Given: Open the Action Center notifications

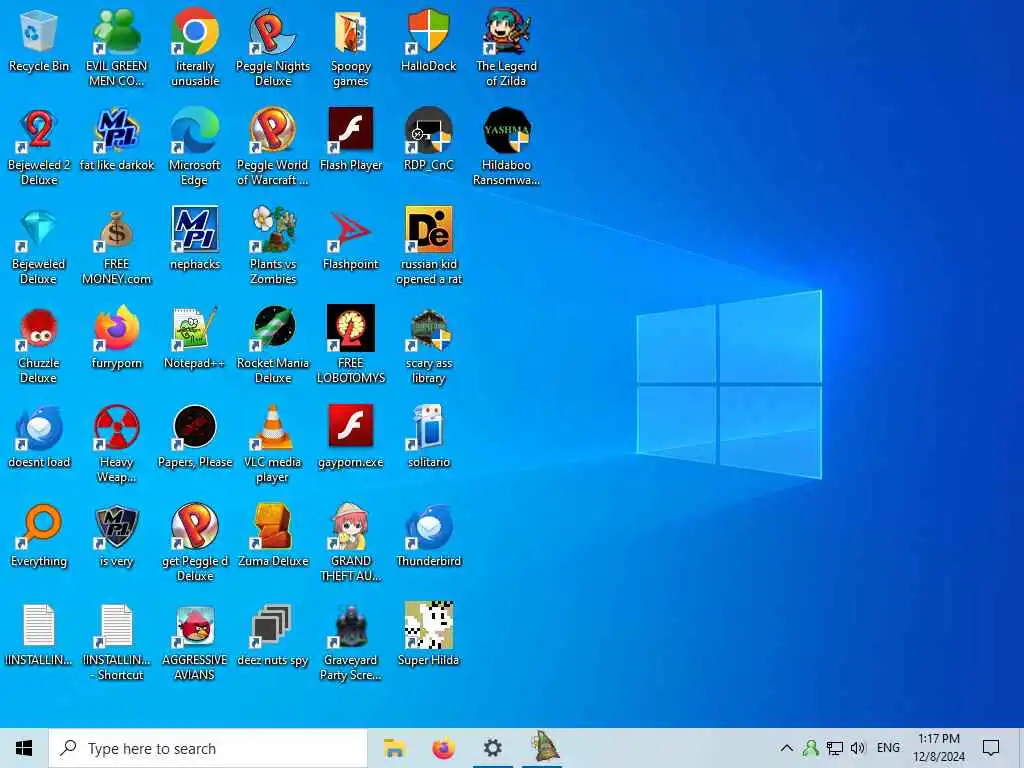Looking at the screenshot, I should [x=991, y=748].
